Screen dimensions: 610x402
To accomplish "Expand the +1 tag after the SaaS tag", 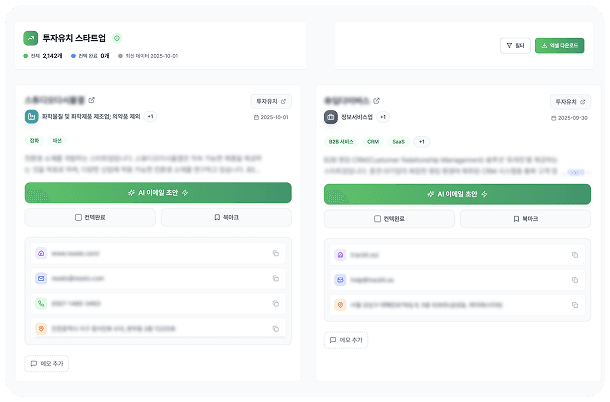I will point(422,142).
